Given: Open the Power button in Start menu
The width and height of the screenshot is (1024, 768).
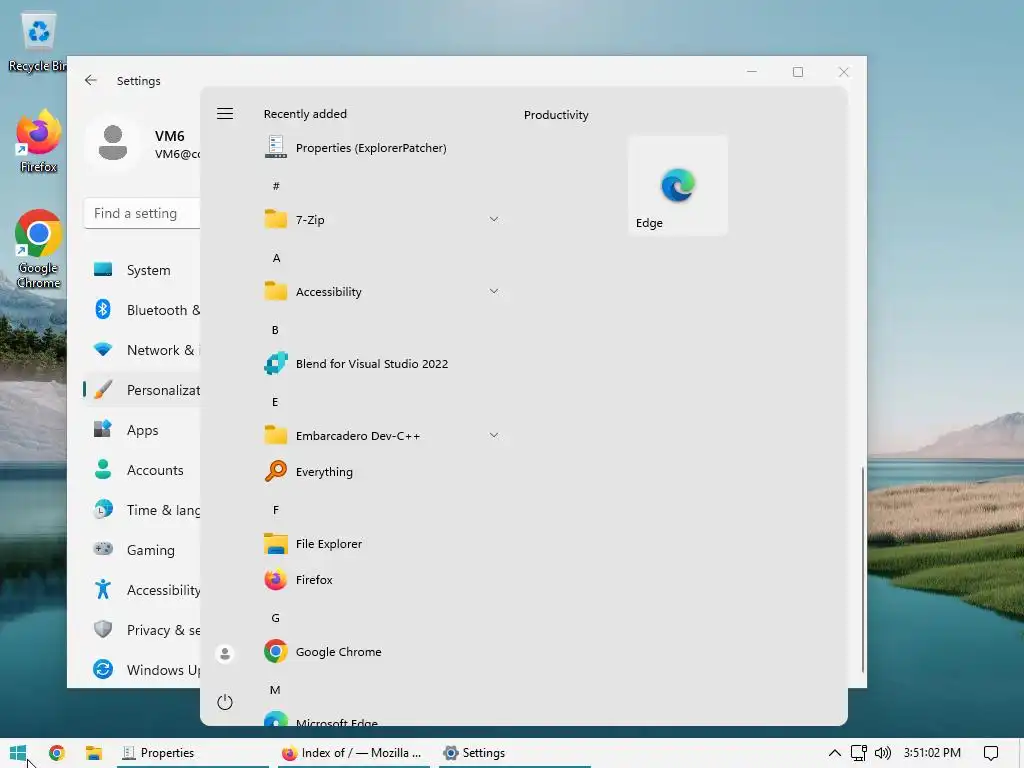Looking at the screenshot, I should point(225,702).
